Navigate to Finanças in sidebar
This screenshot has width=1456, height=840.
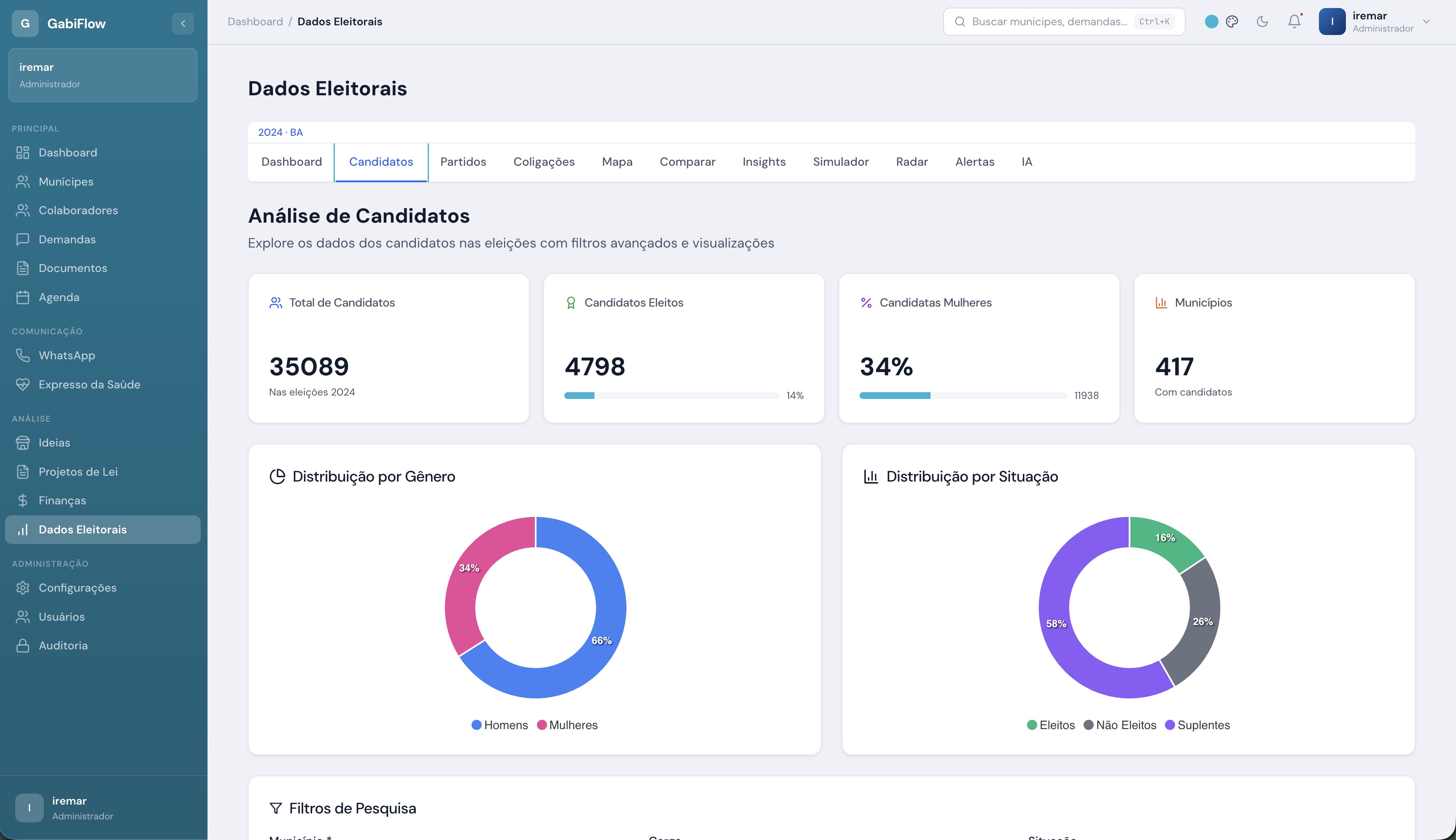click(102, 500)
